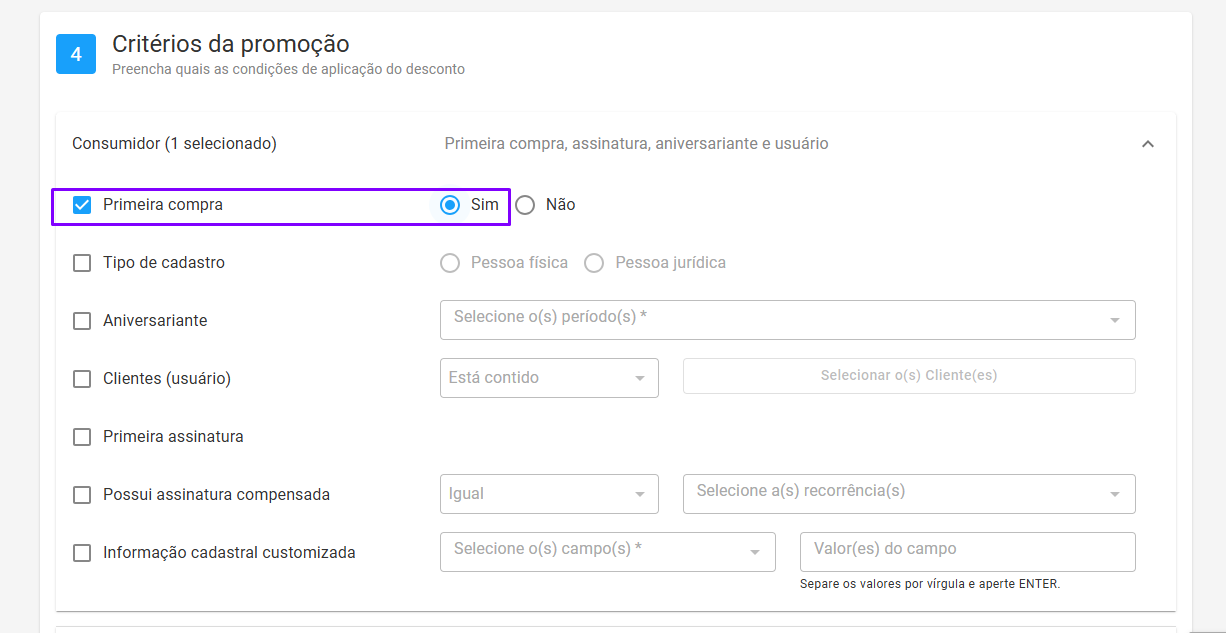Enable the Tipo de cadastro checkbox

[x=82, y=263]
